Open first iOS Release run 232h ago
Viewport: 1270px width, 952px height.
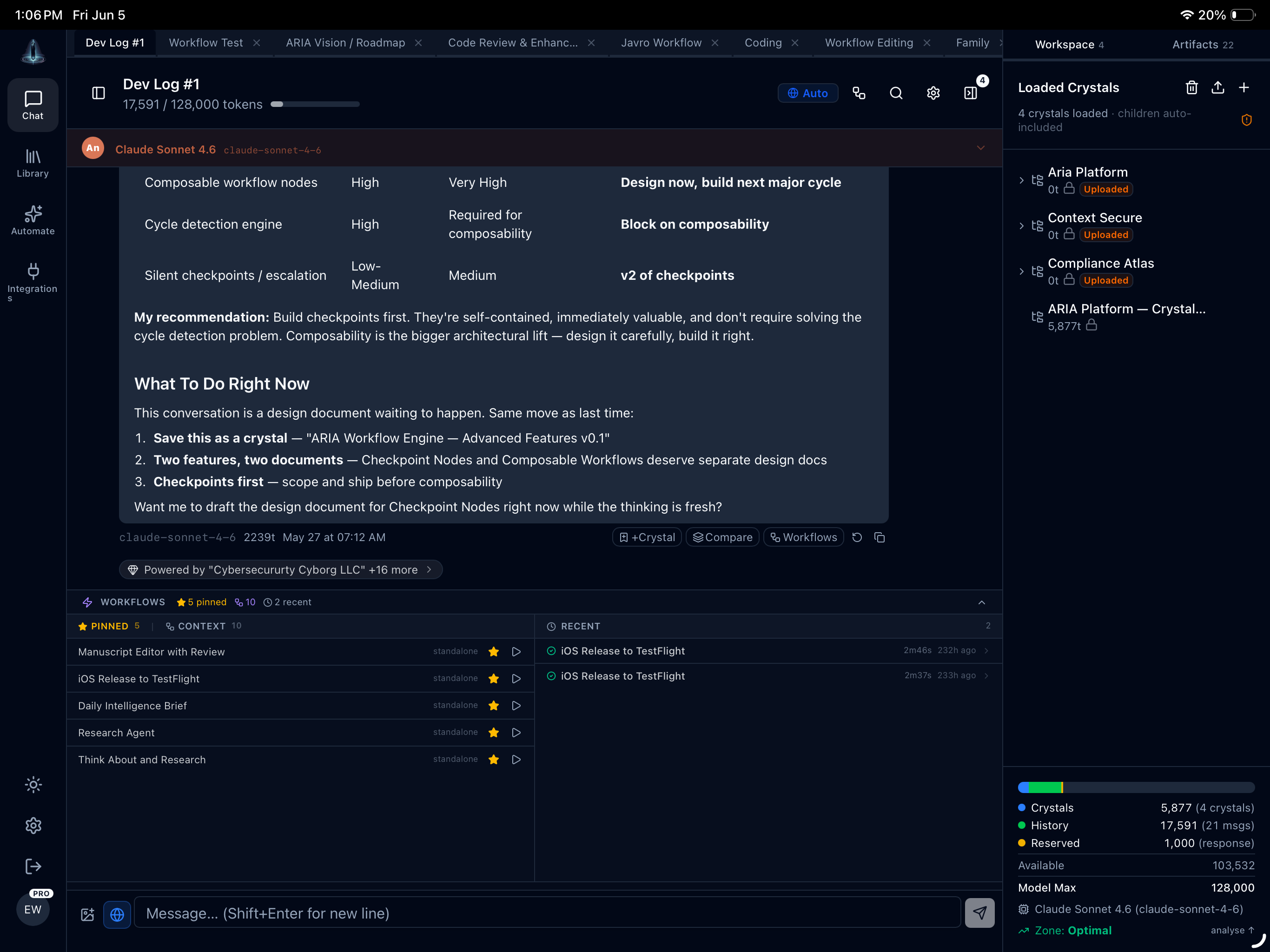coord(768,651)
